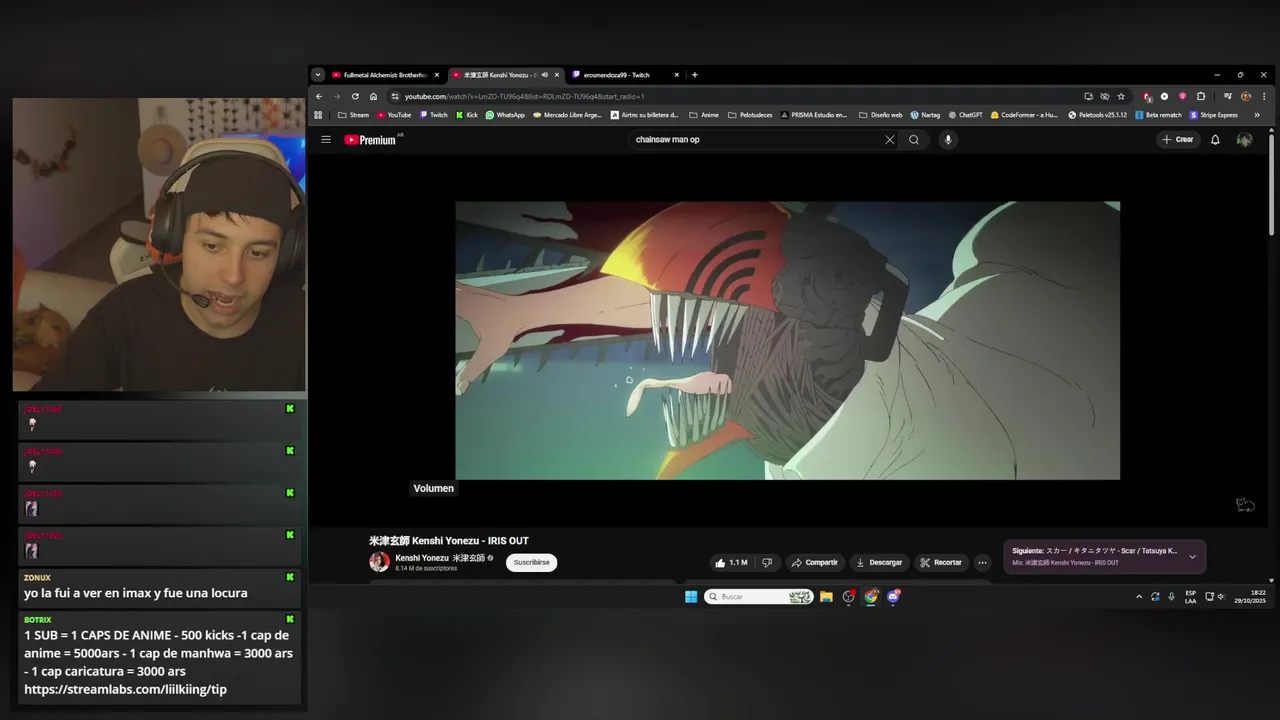
Task: Go back in the browser
Action: pos(319,96)
